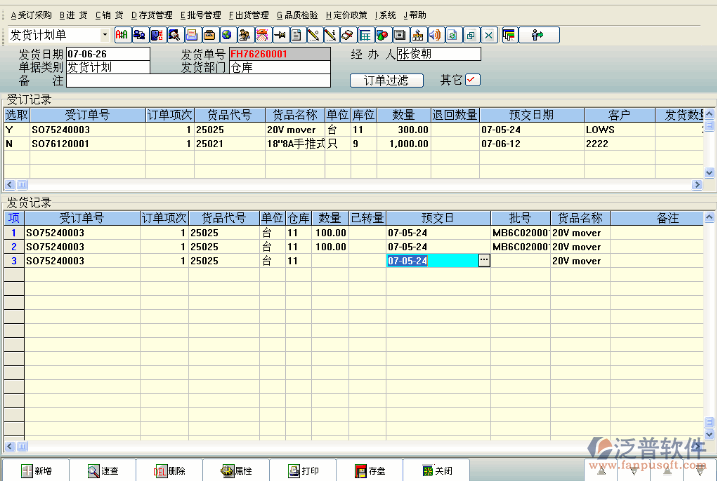Toggle the Y selection for order SO75240003
Screen dimensions: 717x481
(x=10, y=129)
